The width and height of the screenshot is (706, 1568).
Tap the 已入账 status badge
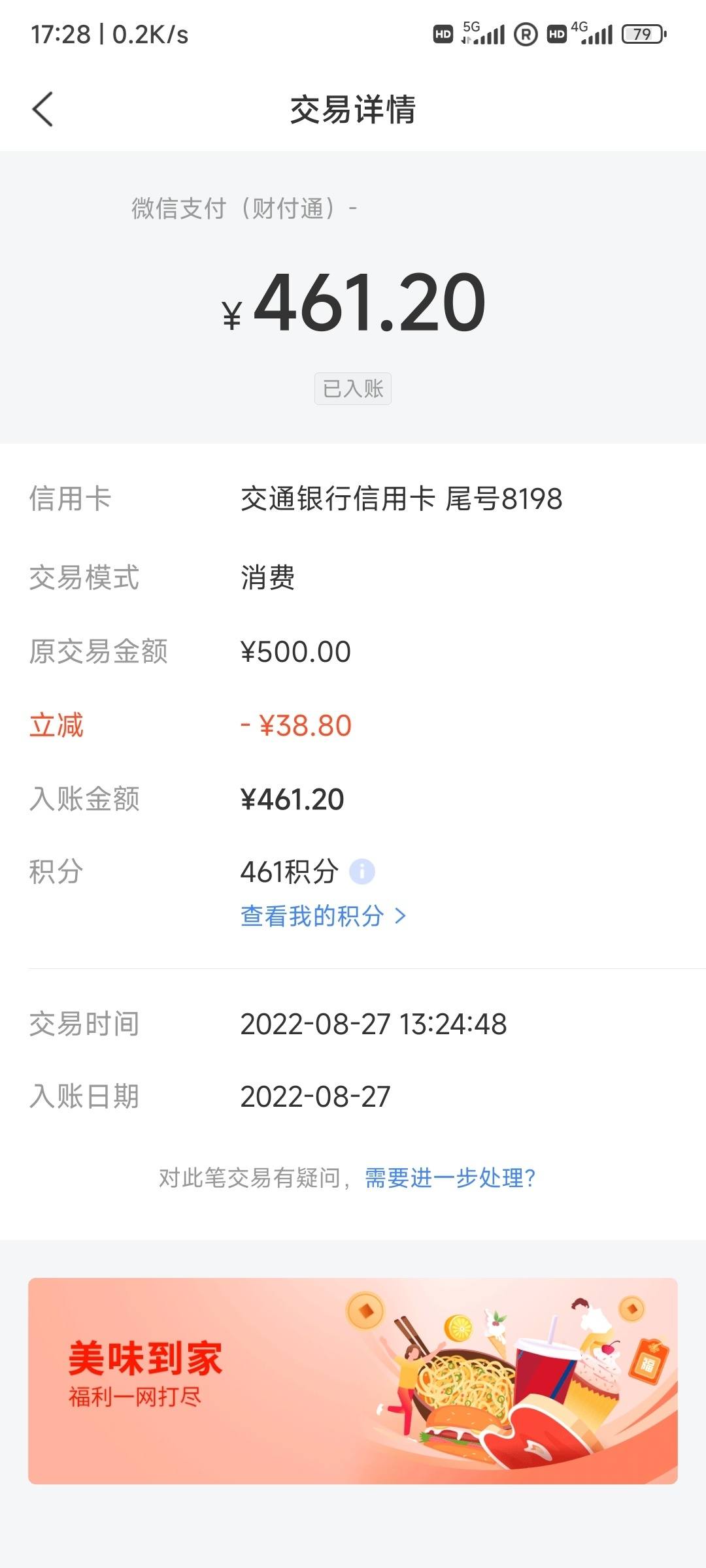click(353, 389)
